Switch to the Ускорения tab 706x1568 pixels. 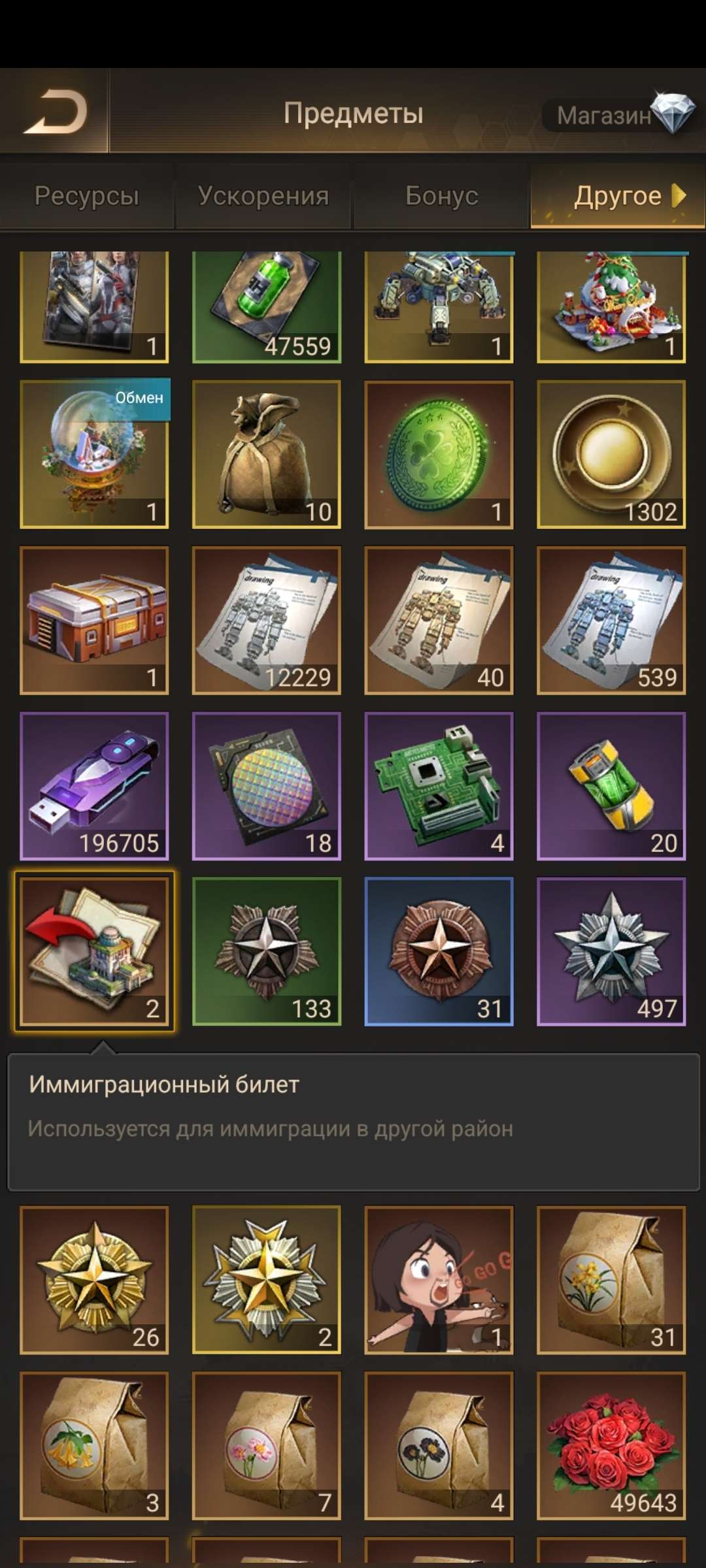point(263,196)
